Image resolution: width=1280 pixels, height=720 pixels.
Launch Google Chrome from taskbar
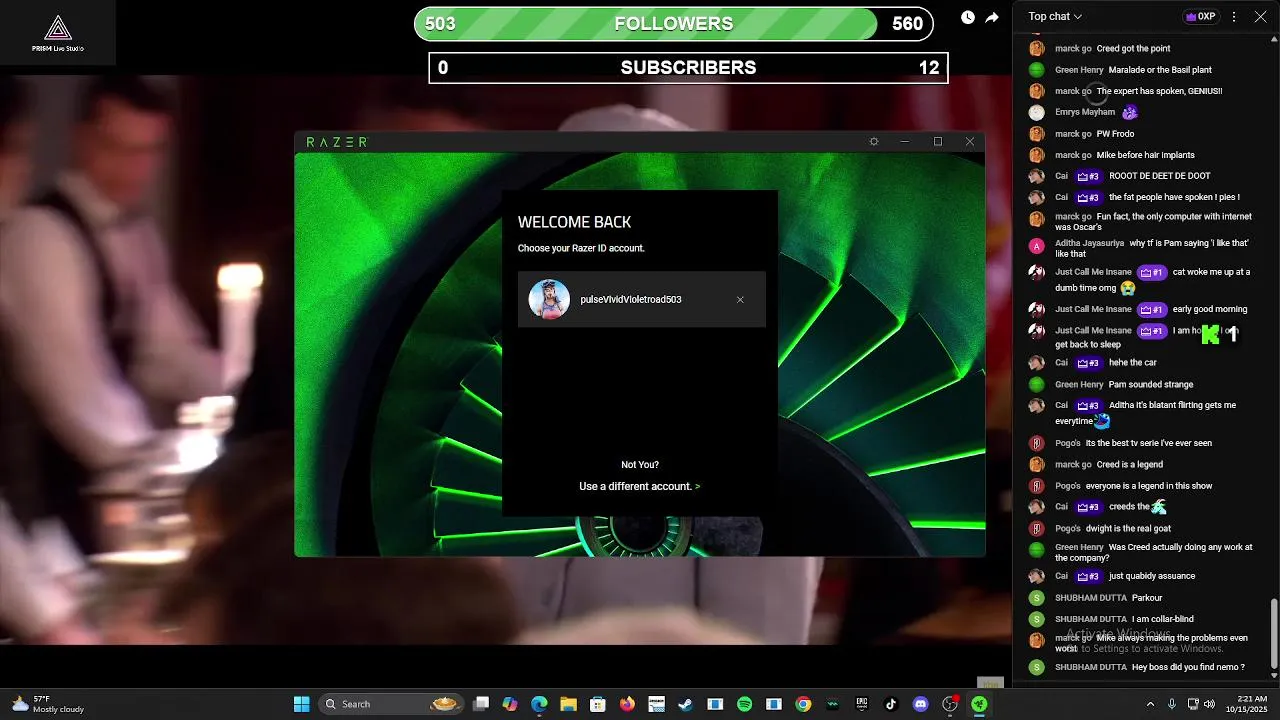tap(803, 704)
